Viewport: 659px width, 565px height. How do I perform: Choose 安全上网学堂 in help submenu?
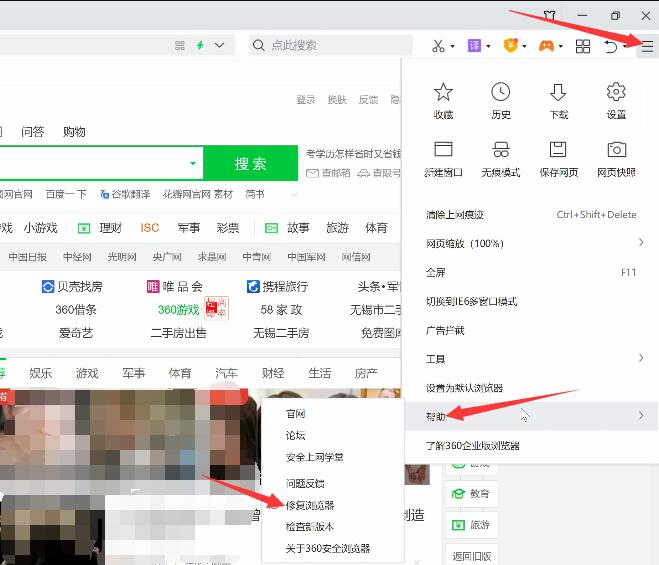tap(315, 457)
